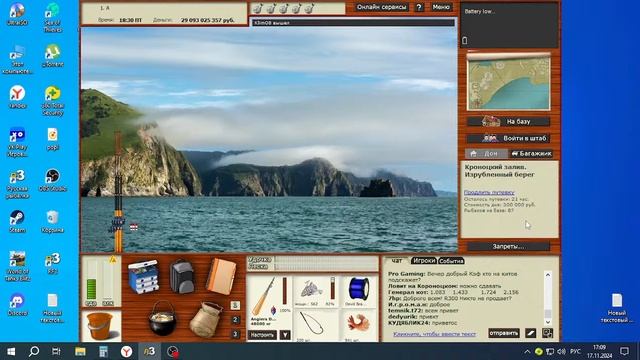Click chat scrollbar down arrow
The width and height of the screenshot is (640, 360).
point(548,322)
